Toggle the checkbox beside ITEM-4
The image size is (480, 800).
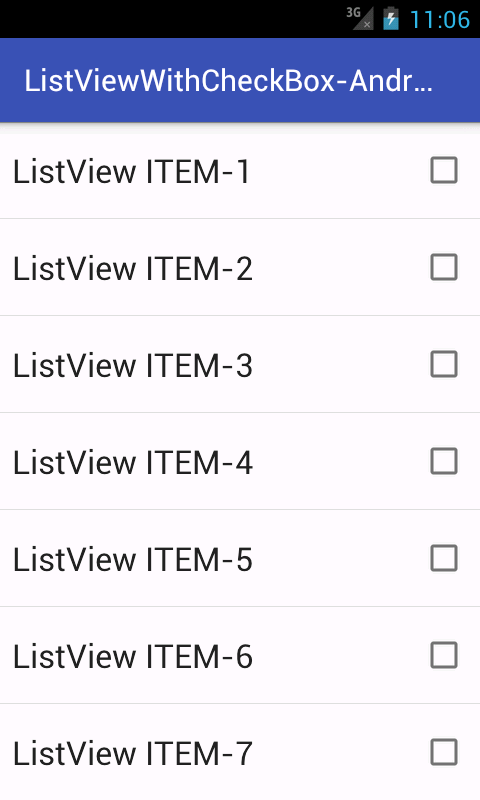click(x=444, y=461)
